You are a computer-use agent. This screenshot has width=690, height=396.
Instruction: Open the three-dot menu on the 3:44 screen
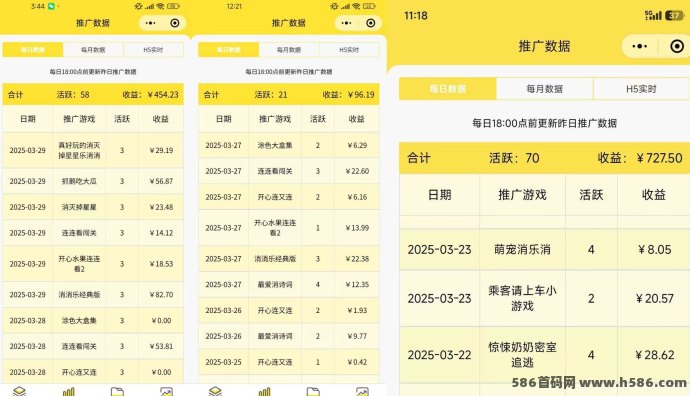click(x=150, y=23)
